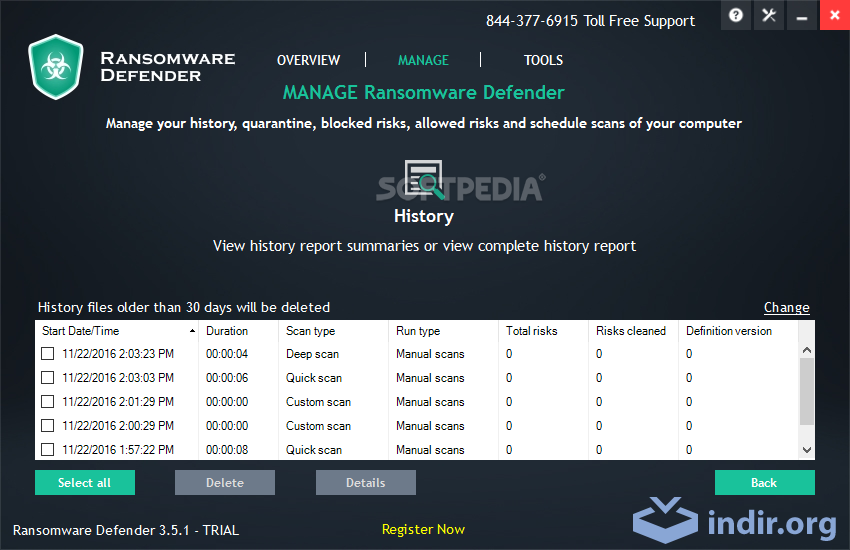Switch to the OVERVIEW tab
The height and width of the screenshot is (550, 850).
click(x=308, y=60)
